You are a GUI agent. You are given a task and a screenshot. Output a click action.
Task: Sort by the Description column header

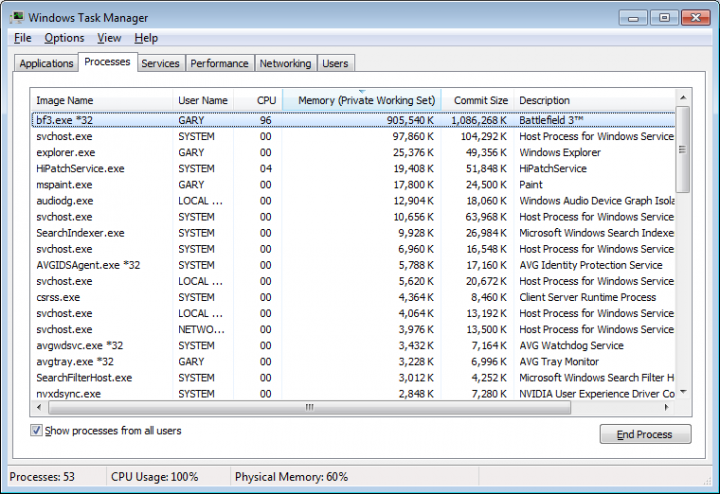595,101
